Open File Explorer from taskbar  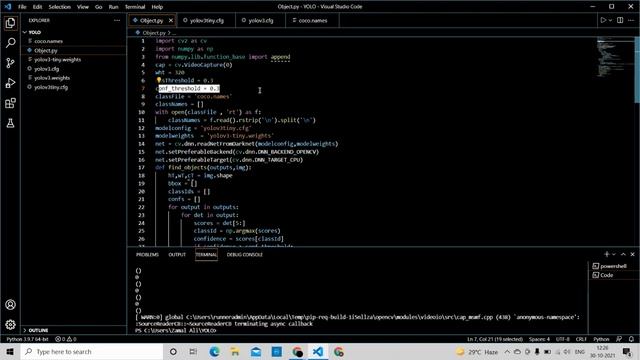(235, 351)
